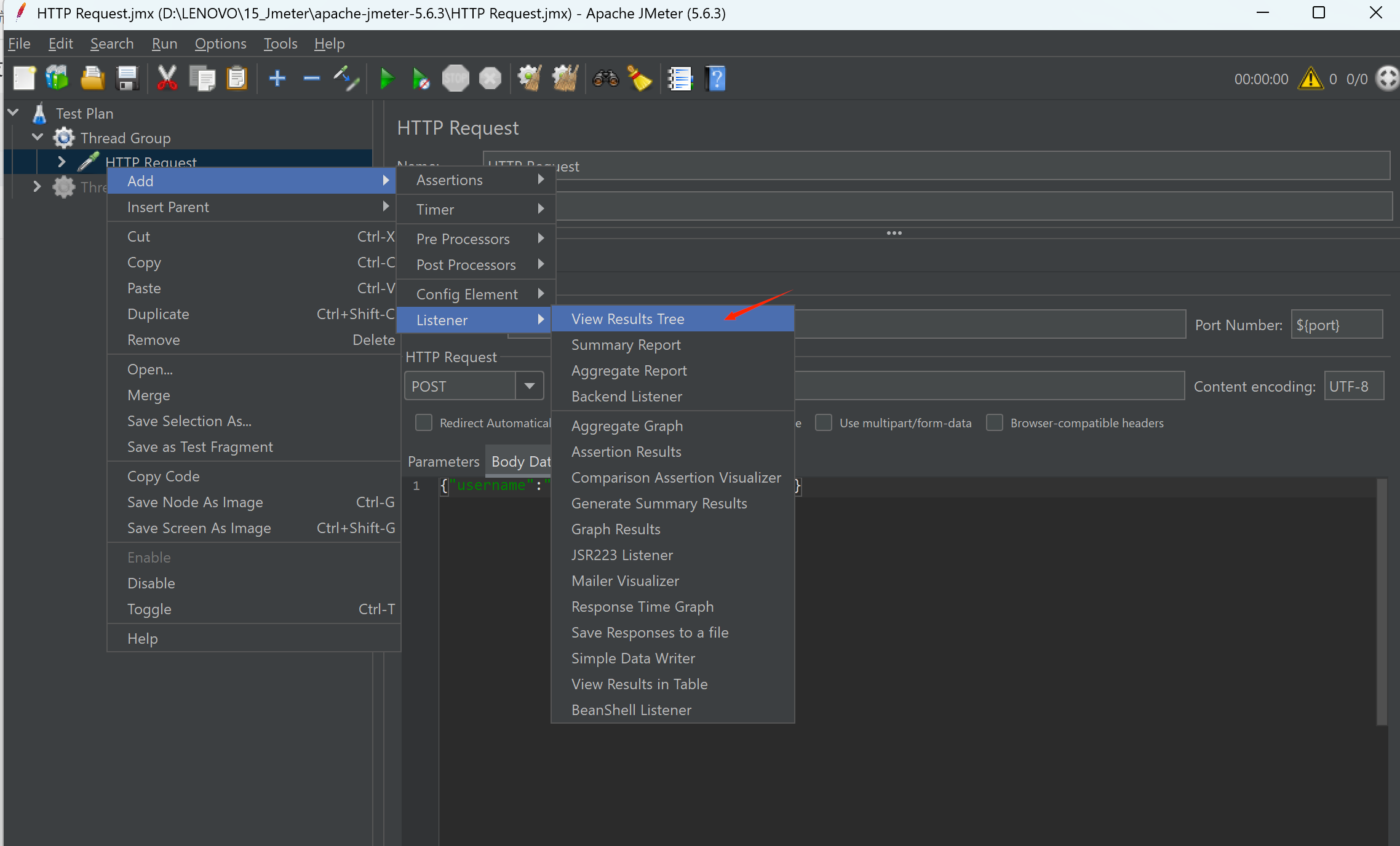Click the Clear results broom icon
The width and height of the screenshot is (1400, 846).
coord(530,79)
